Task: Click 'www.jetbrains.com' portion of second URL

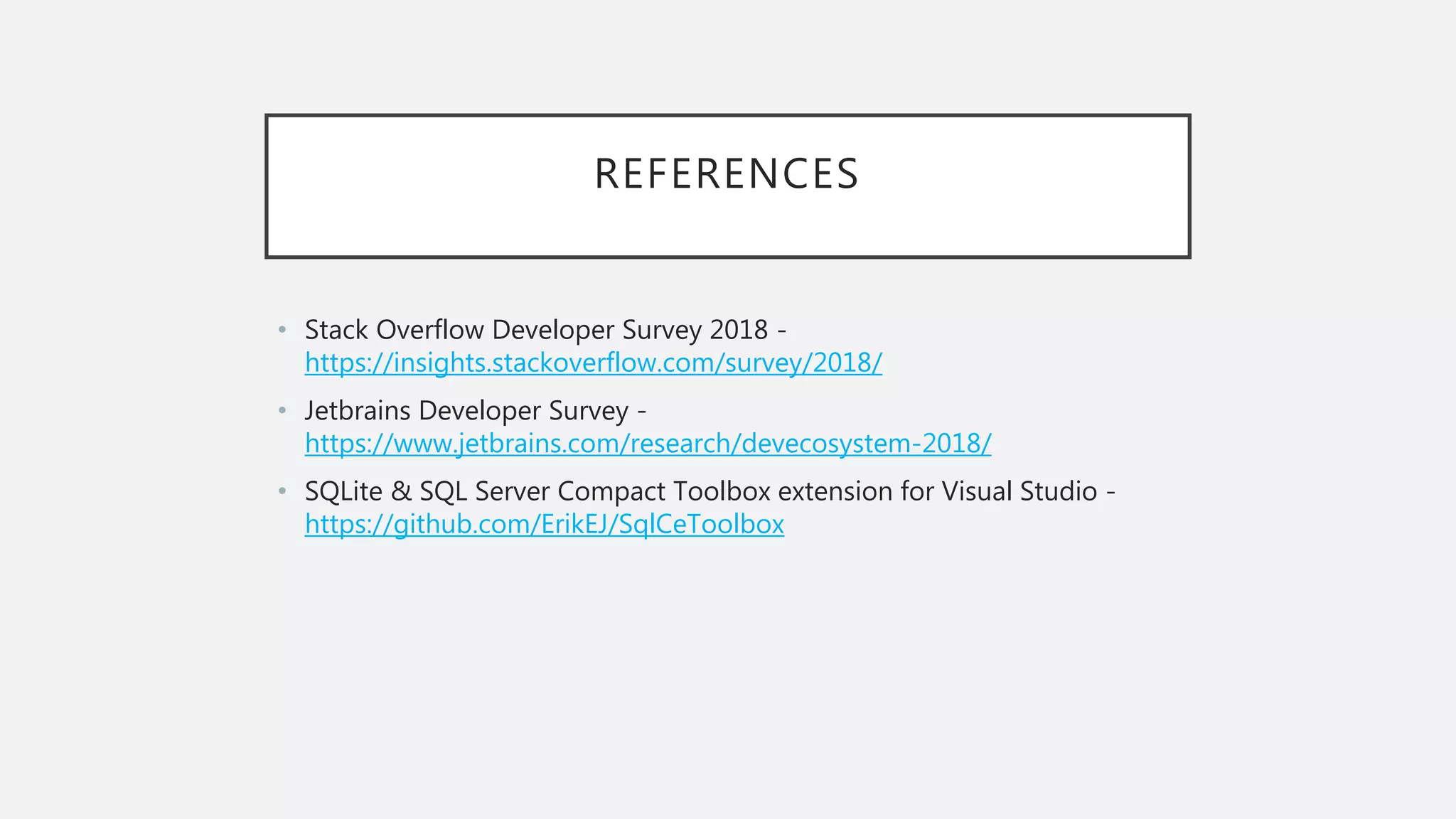Action: click(x=506, y=444)
